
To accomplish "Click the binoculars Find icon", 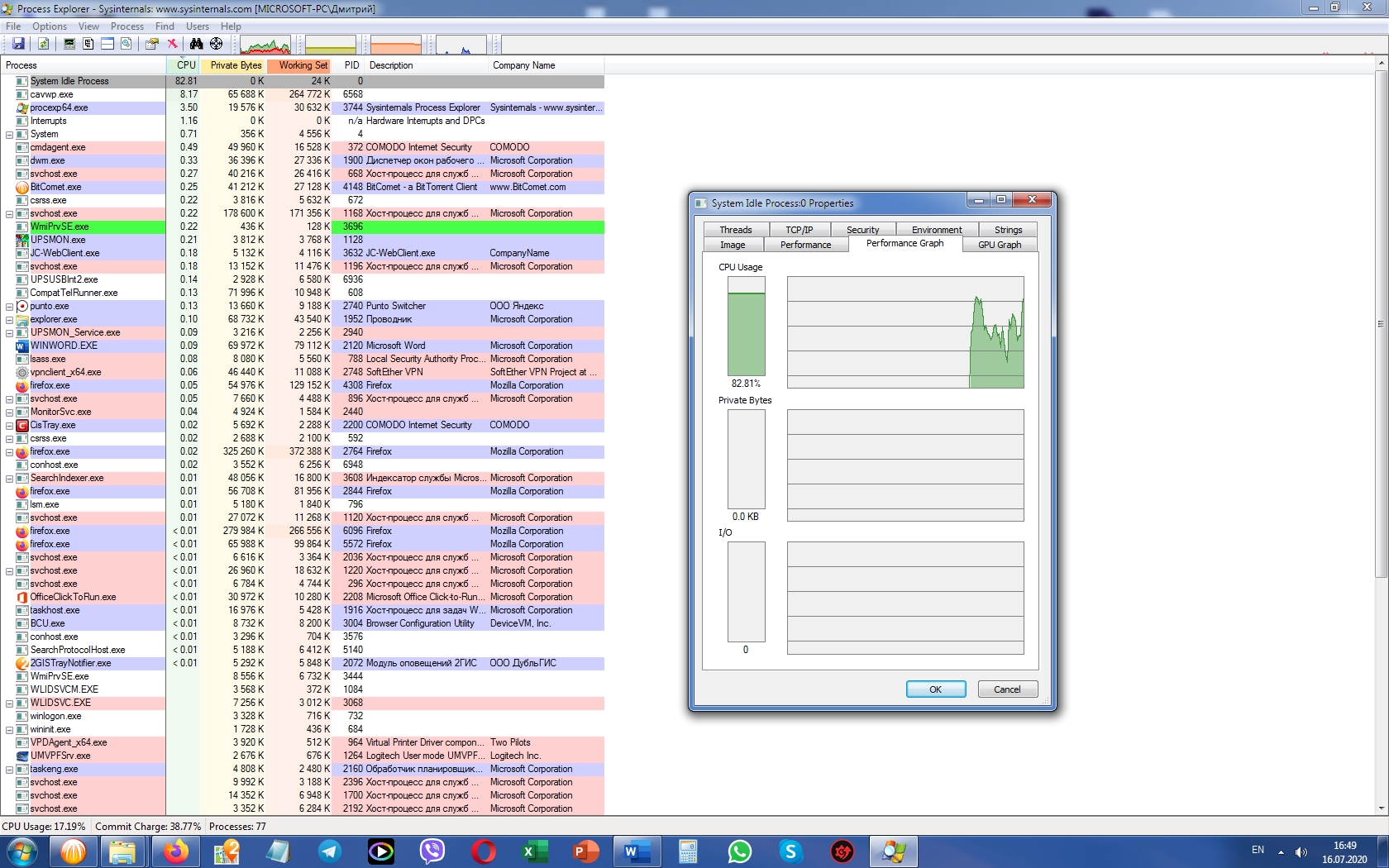I will point(196,44).
